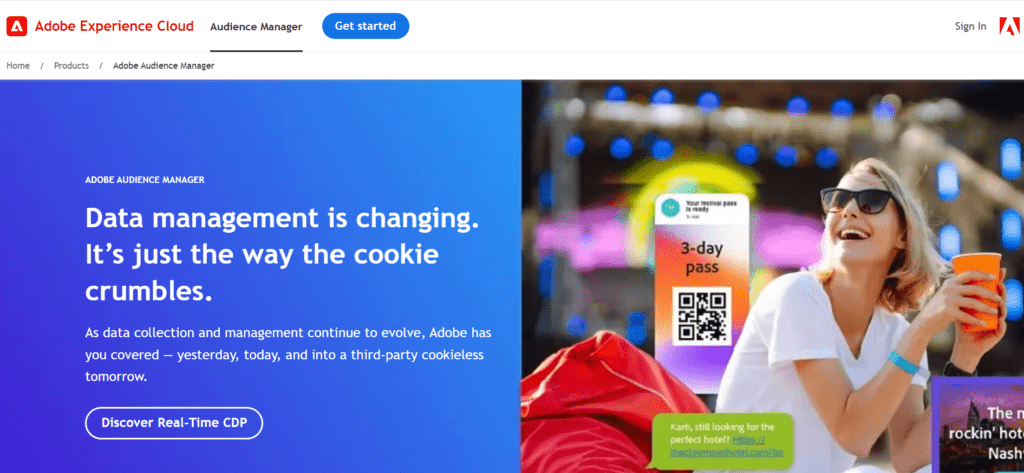This screenshot has width=1024, height=473.
Task: Click the headline 'Data management is changing'
Action: 282,219
